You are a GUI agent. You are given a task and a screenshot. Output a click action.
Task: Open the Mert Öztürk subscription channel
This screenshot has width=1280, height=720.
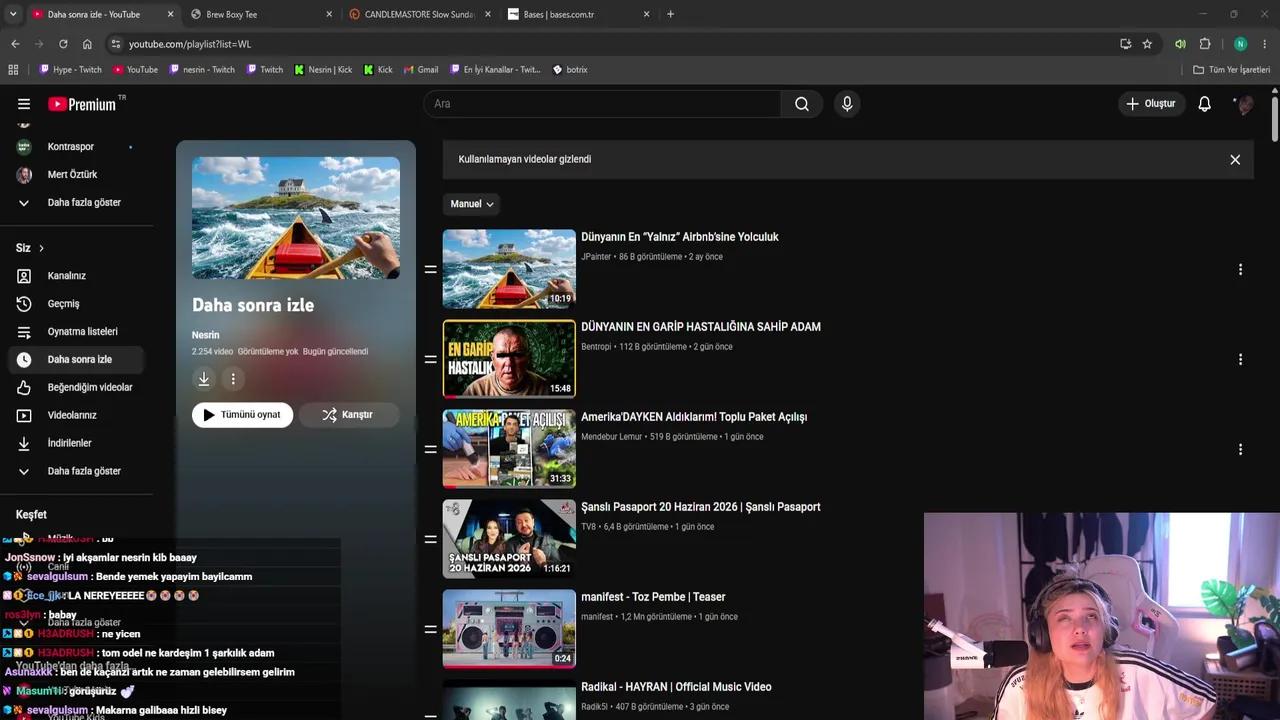(75, 175)
